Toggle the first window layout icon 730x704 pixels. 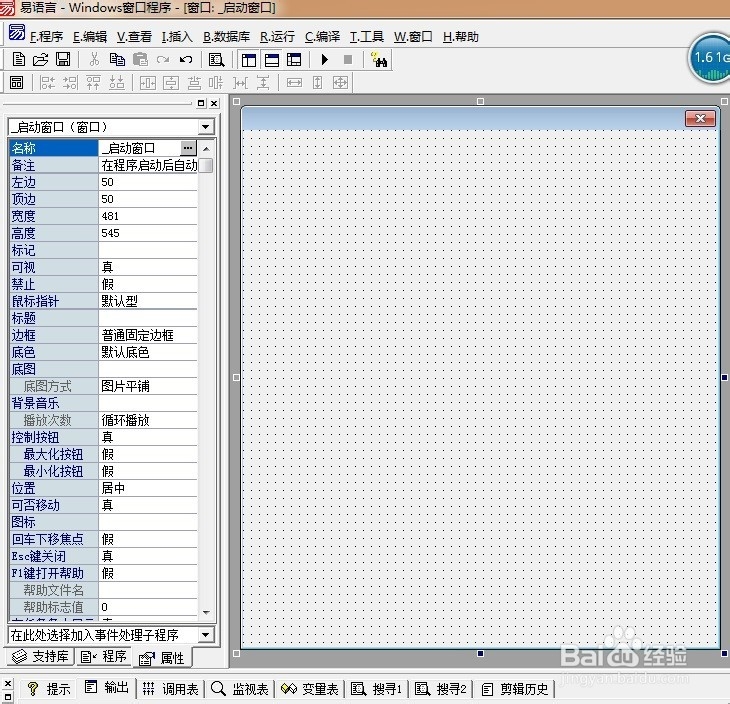click(x=249, y=60)
